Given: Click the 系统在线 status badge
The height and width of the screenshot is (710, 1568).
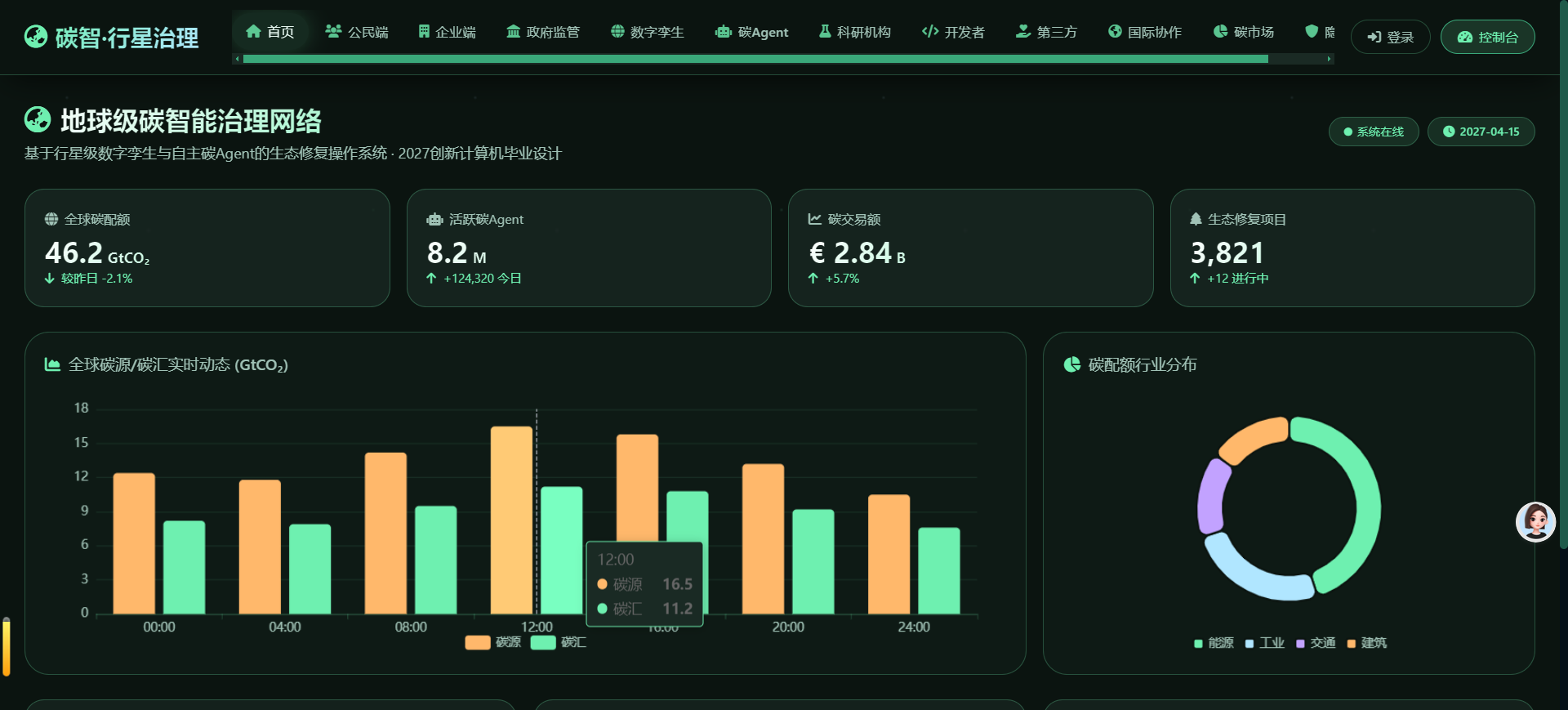Looking at the screenshot, I should [1374, 132].
